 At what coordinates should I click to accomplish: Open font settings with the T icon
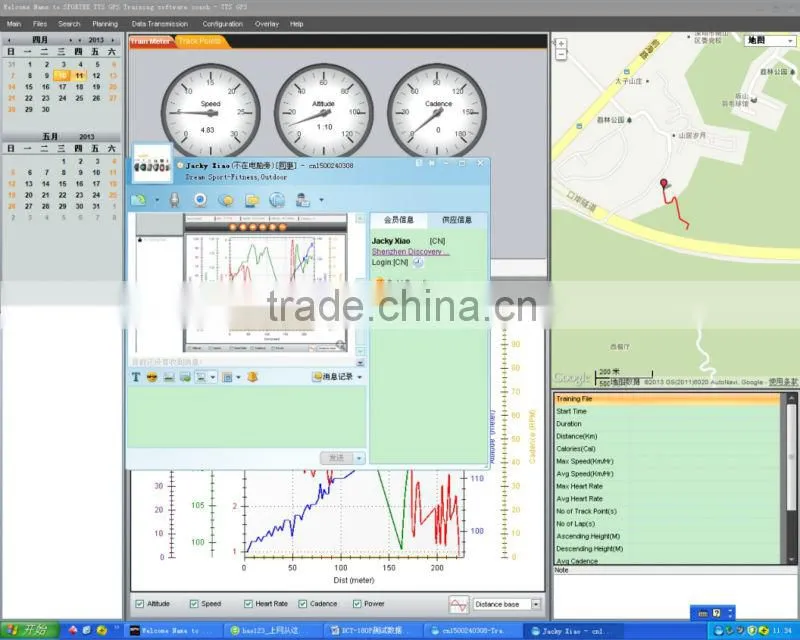(x=136, y=377)
